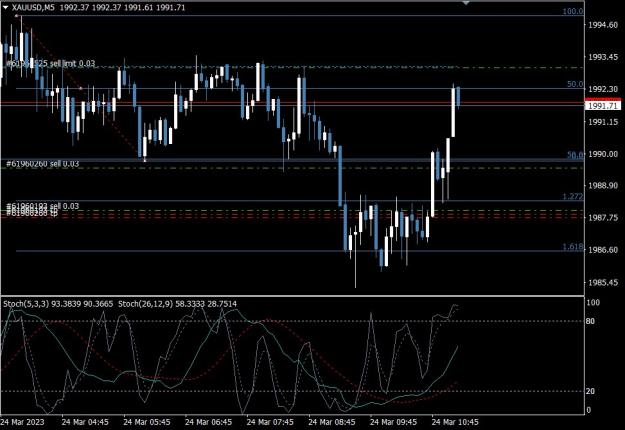Click the 100.0 Fibonacci level label
The height and width of the screenshot is (430, 625).
[573, 11]
